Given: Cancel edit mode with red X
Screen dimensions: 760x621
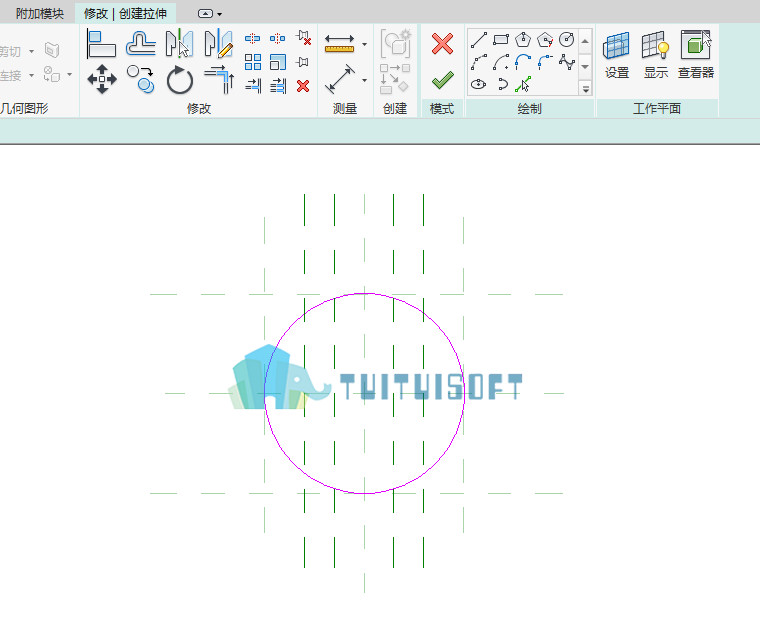Looking at the screenshot, I should (442, 44).
